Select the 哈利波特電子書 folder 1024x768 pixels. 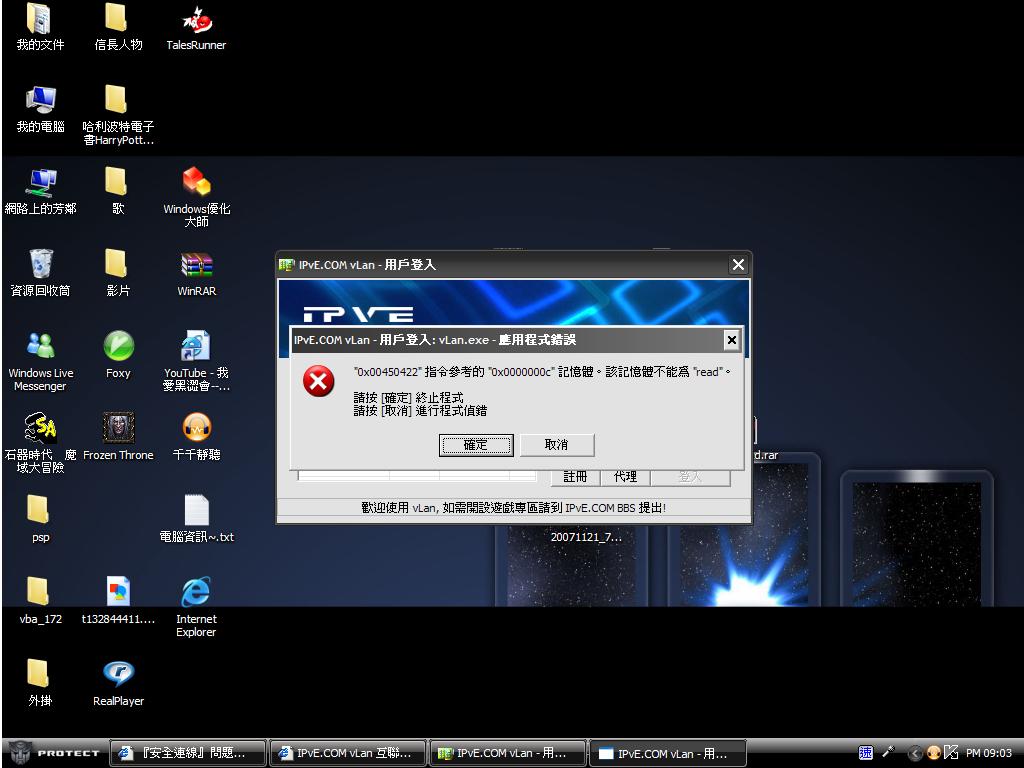click(x=118, y=116)
